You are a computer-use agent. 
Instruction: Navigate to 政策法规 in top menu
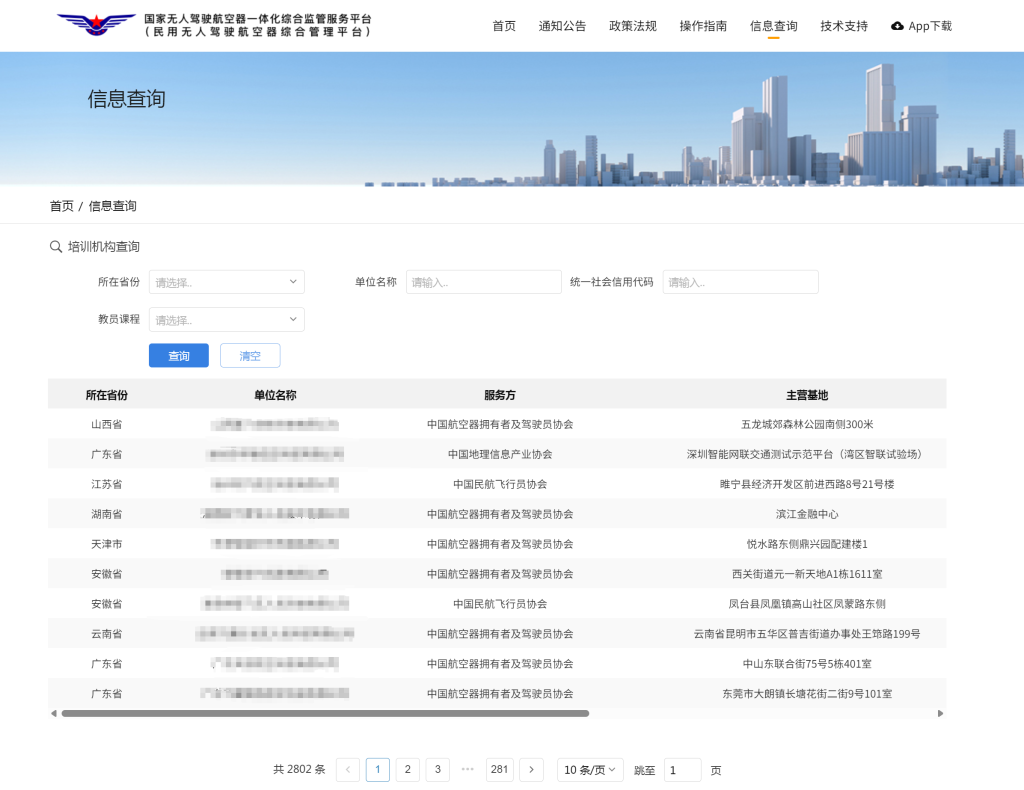coord(633,26)
